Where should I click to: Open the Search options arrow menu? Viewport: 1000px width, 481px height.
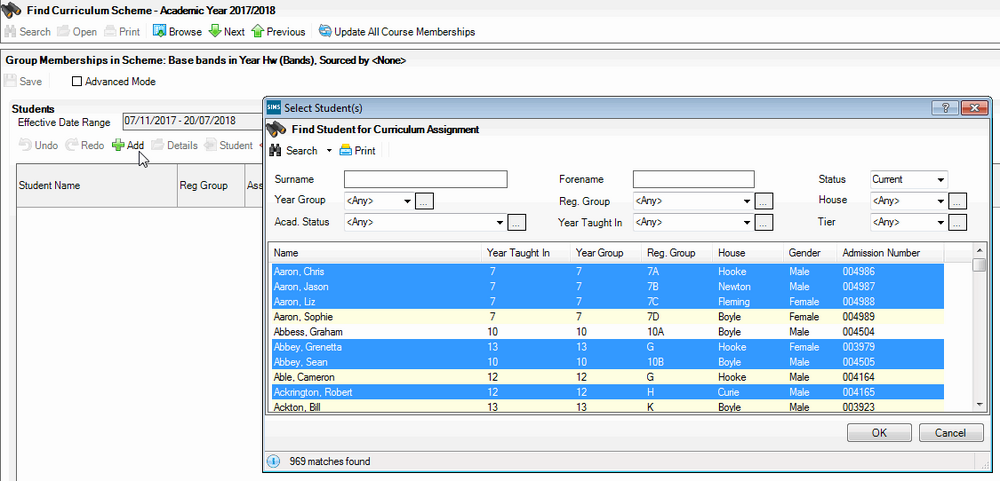pyautogui.click(x=329, y=151)
